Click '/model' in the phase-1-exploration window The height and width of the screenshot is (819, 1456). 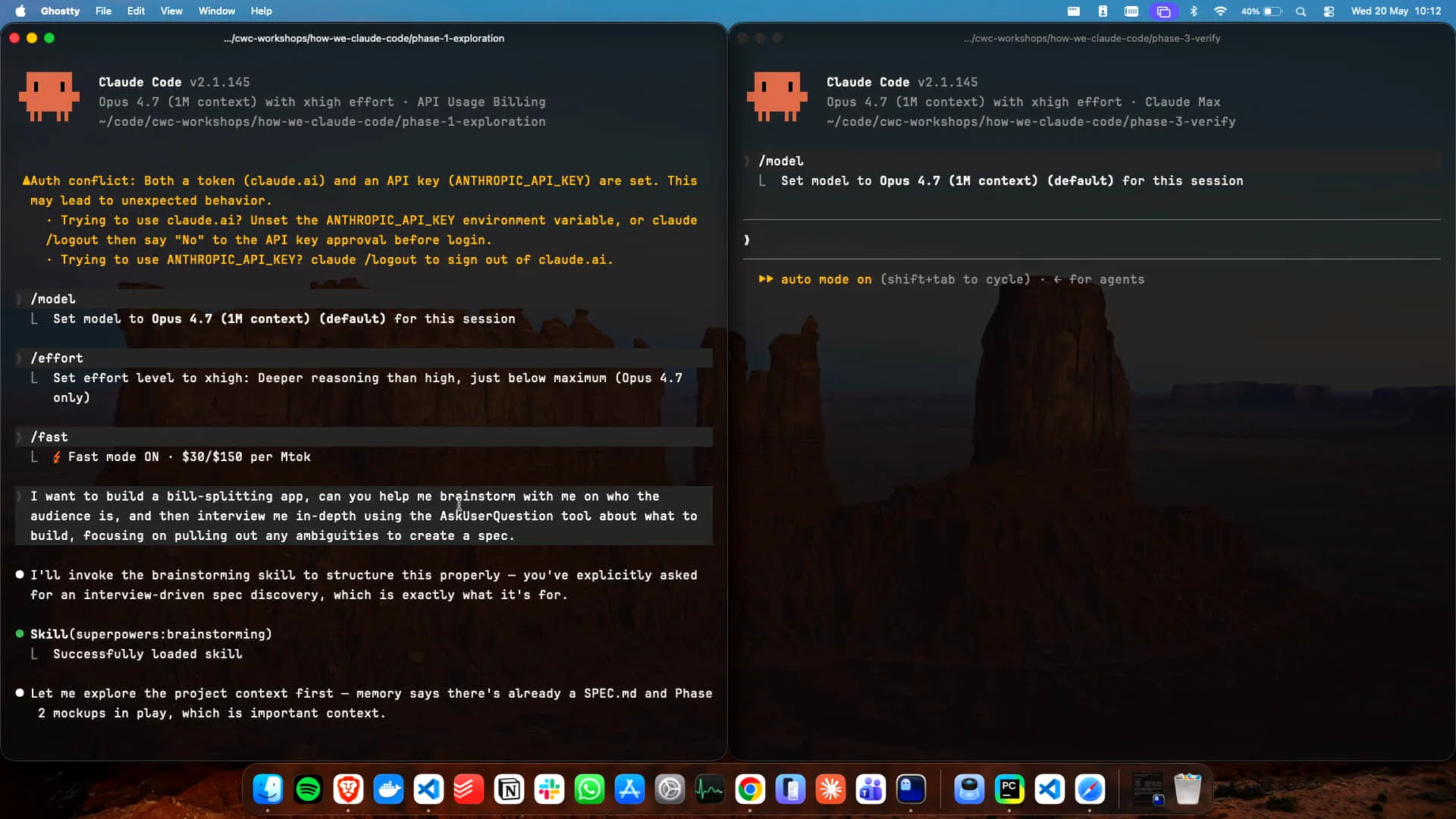(53, 299)
